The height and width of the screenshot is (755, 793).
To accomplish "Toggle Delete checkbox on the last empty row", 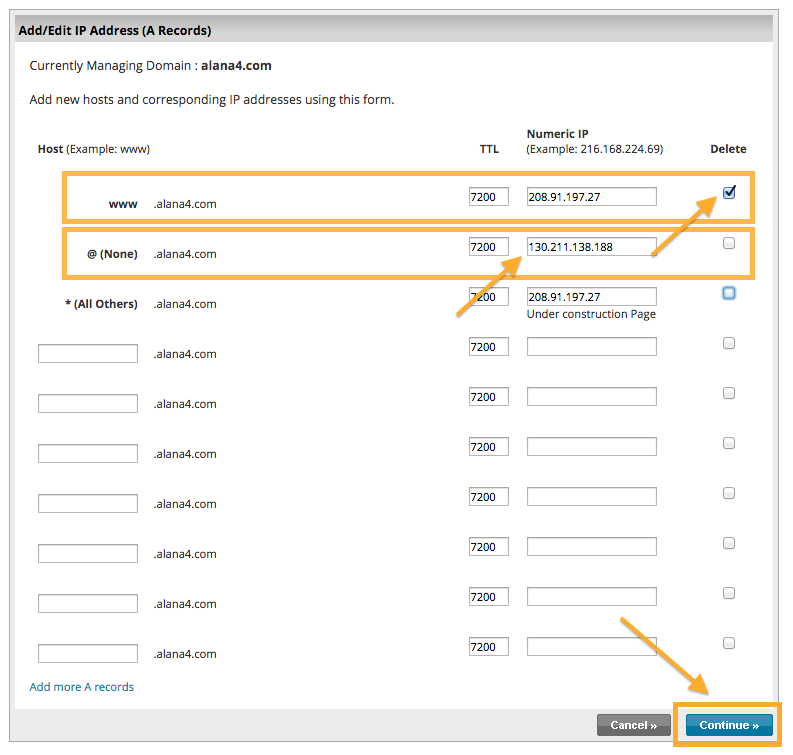I will point(729,643).
